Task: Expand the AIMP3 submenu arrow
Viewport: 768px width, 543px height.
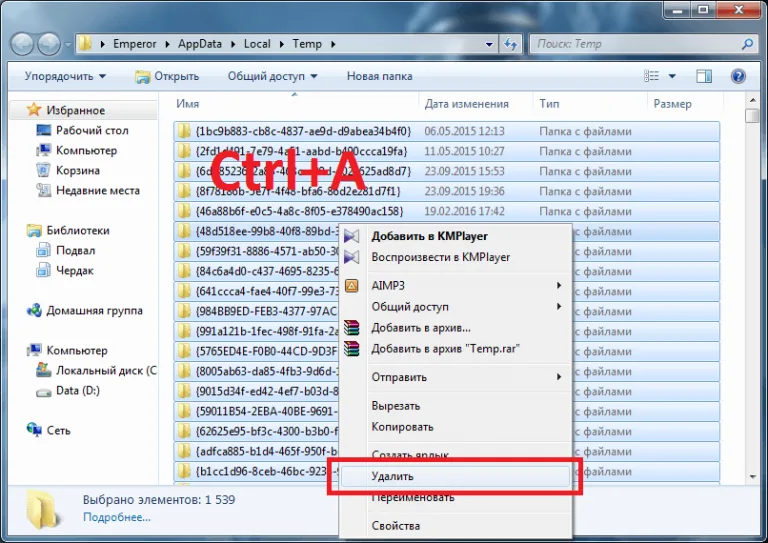Action: click(559, 285)
